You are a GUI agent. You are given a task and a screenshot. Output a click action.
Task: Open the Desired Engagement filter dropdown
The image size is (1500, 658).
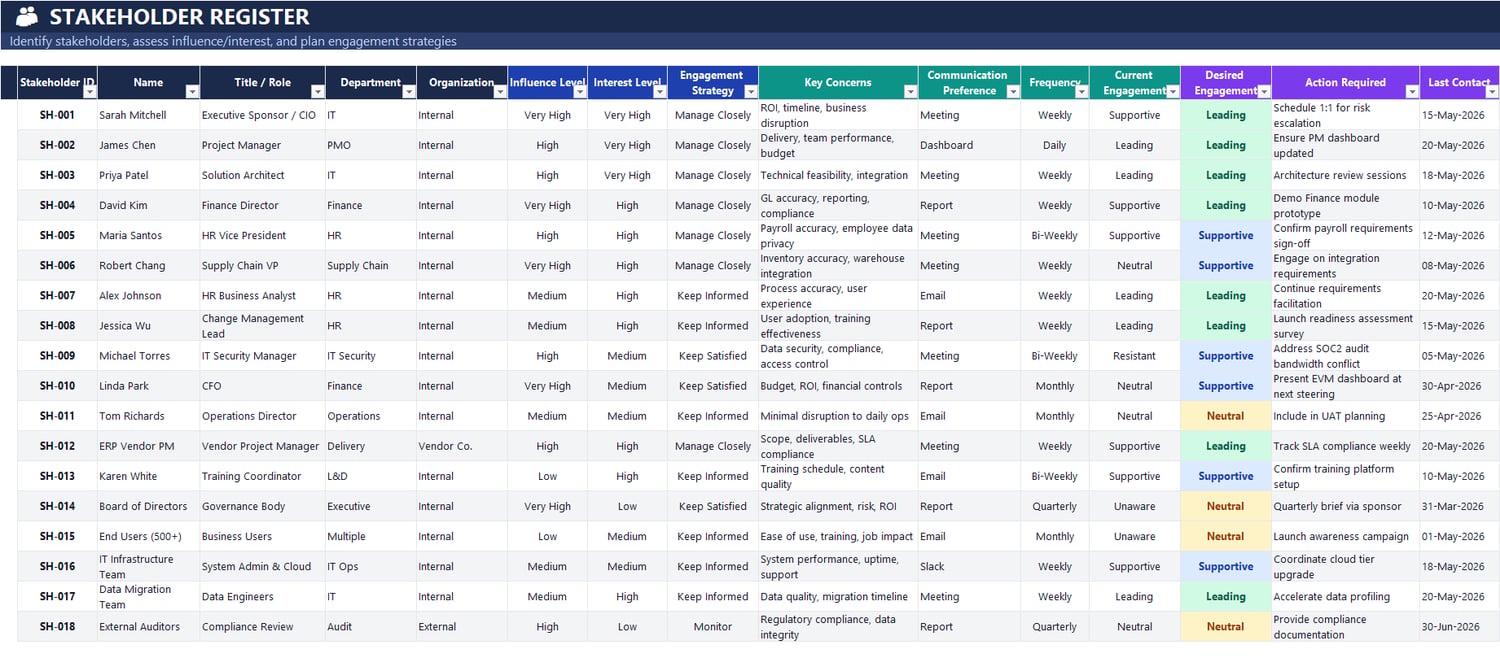(x=1264, y=92)
